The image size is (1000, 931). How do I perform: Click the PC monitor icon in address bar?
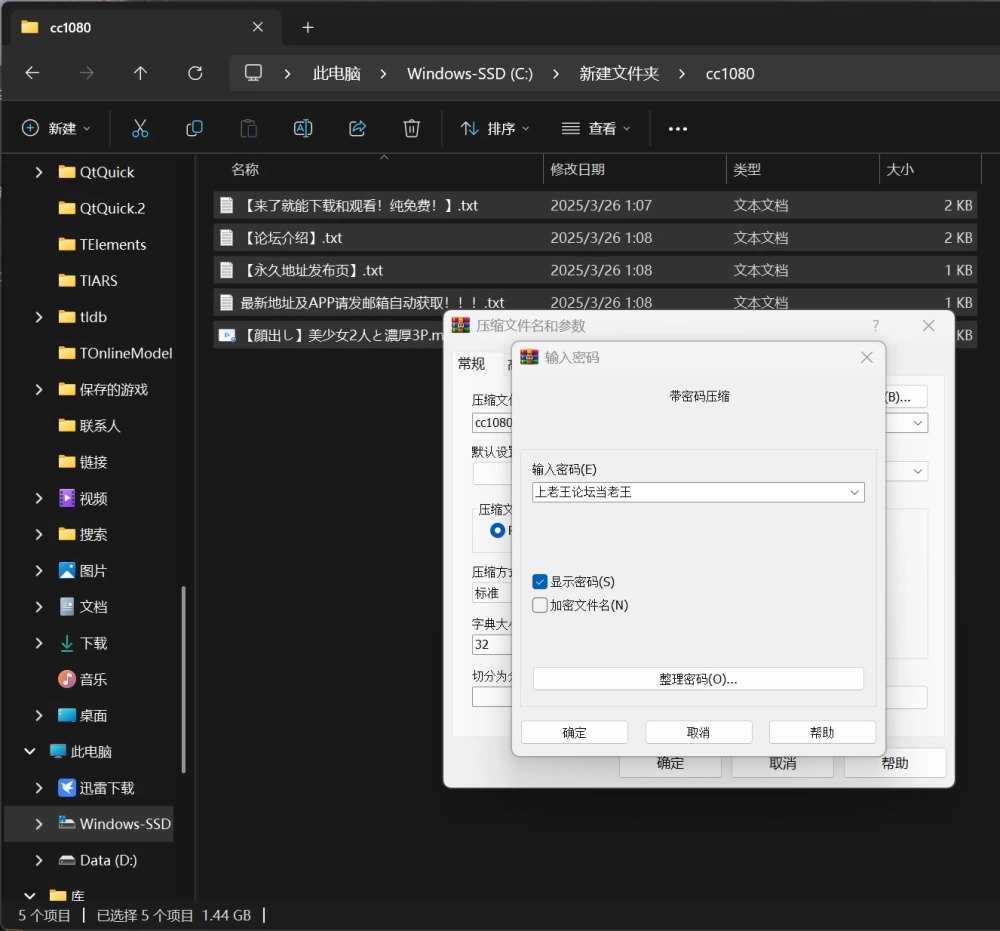click(x=253, y=73)
